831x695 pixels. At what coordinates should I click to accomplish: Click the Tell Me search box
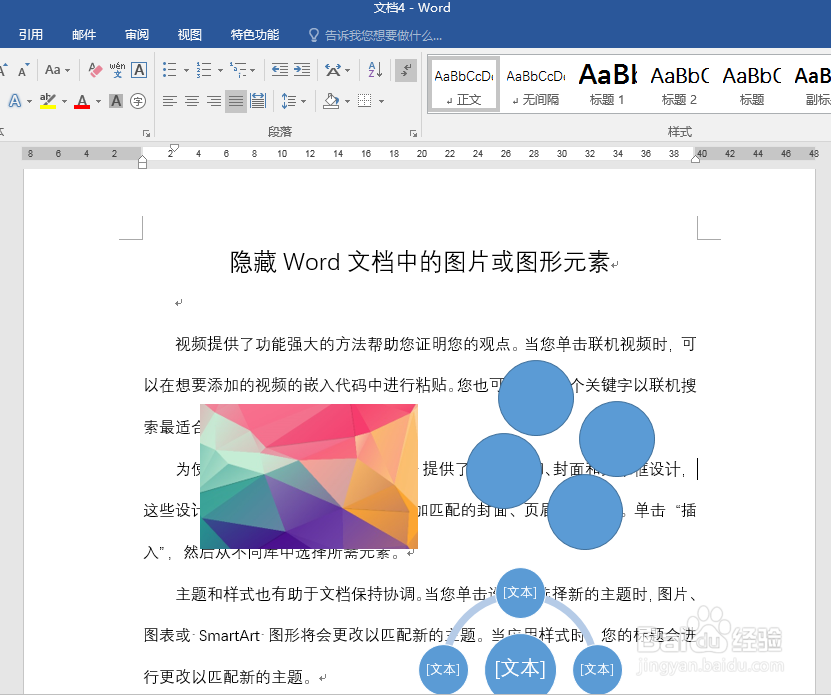[375, 36]
